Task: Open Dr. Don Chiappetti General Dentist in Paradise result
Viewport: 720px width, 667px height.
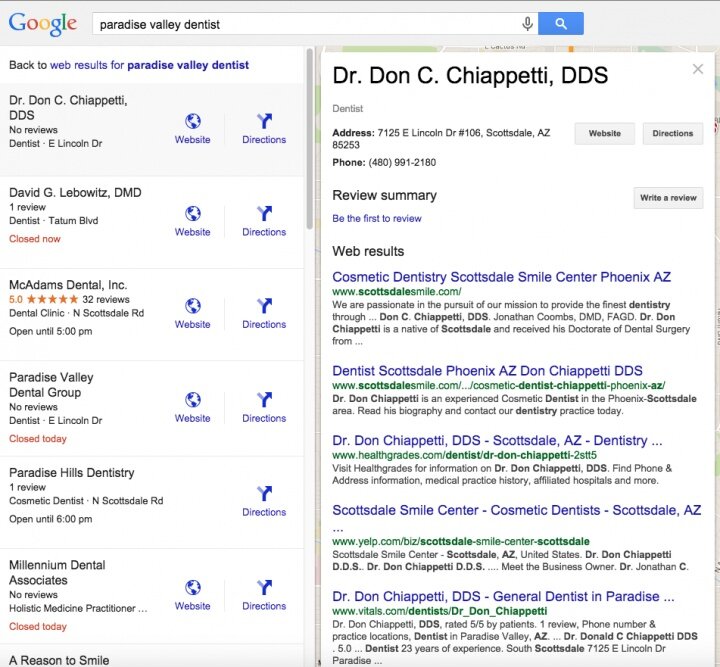Action: 503,596
